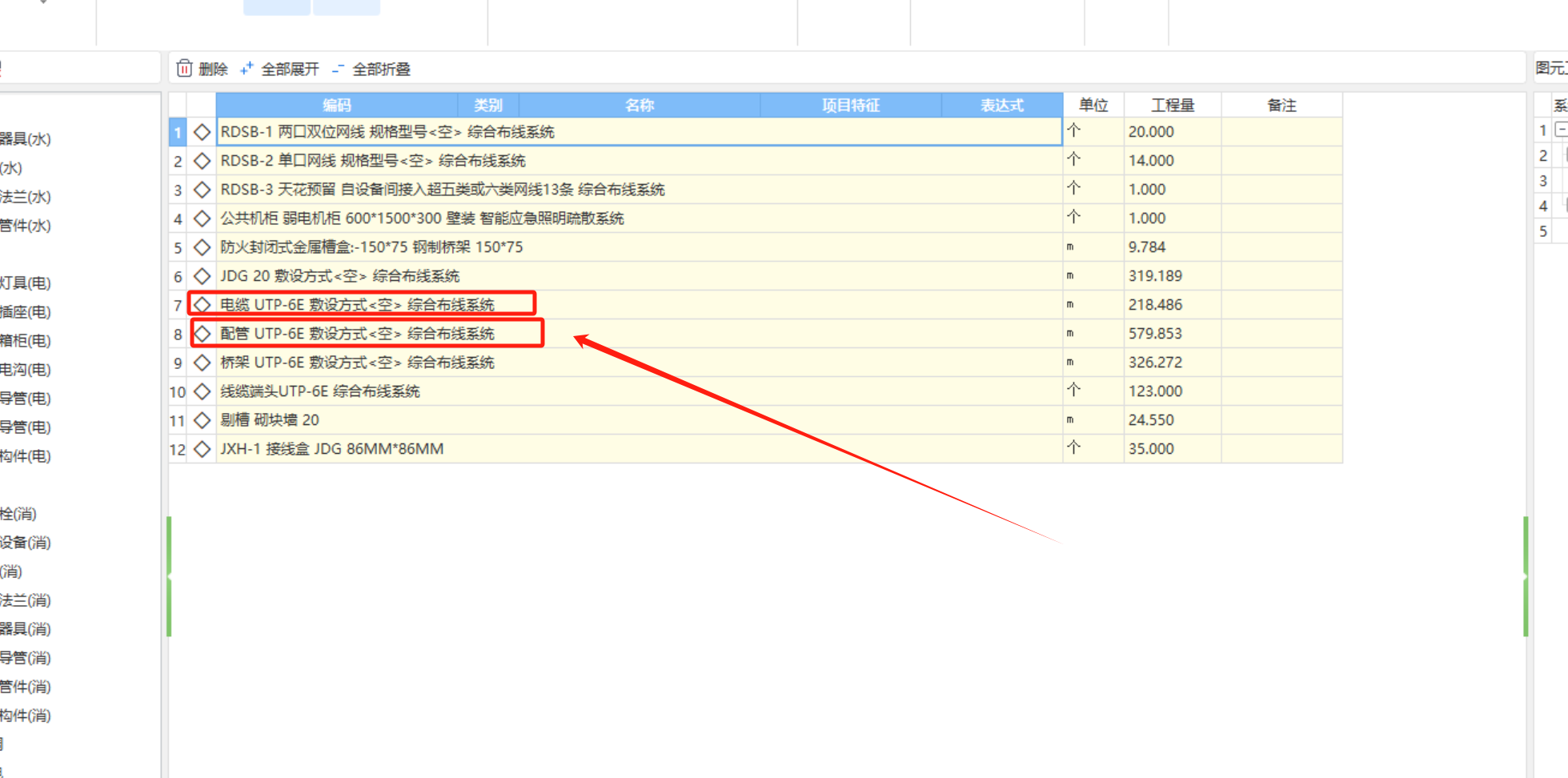This screenshot has height=778, width=1568.
Task: Click quantity cell 326.272
Action: tap(1173, 363)
